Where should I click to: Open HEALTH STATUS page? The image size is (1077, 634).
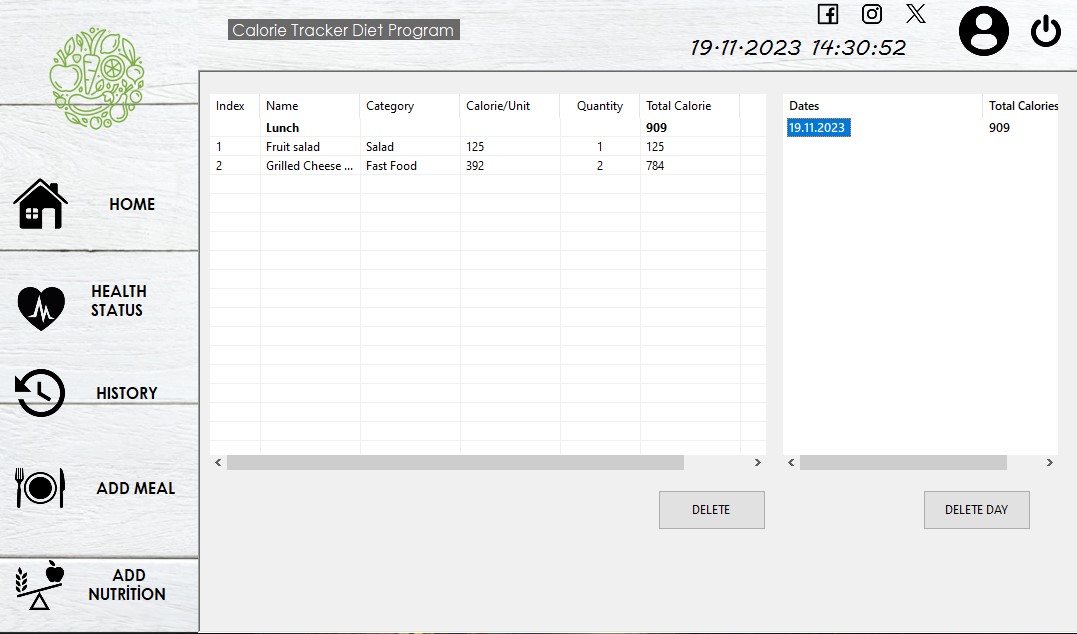tap(118, 301)
